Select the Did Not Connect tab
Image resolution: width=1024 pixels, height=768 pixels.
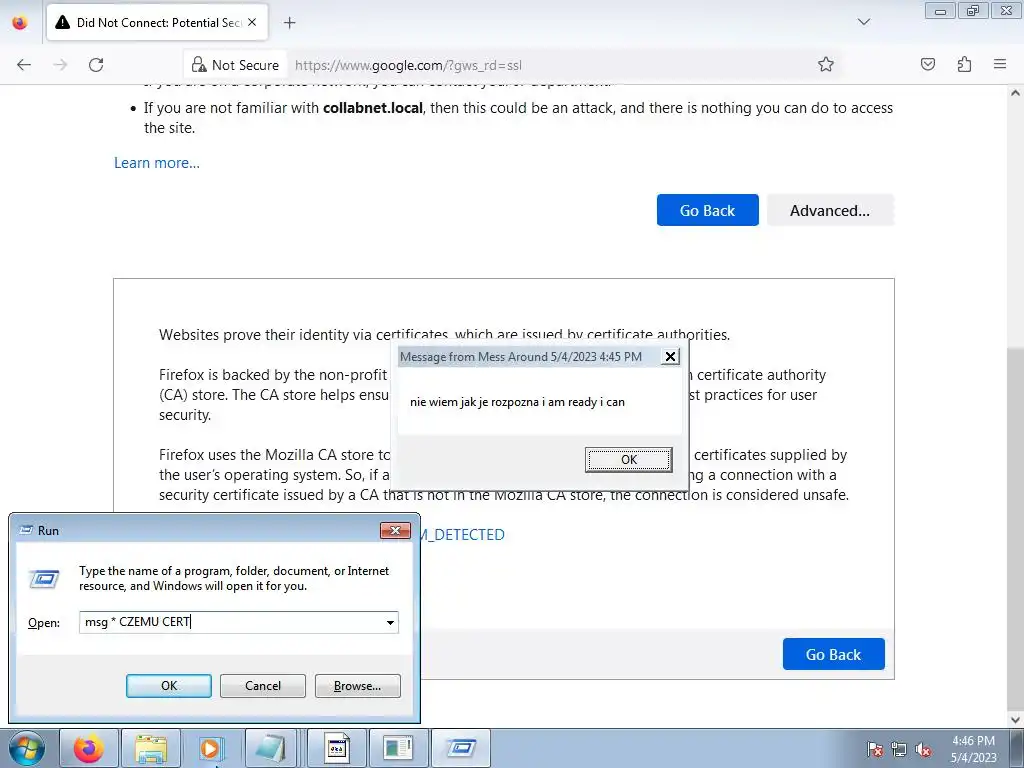157,23
